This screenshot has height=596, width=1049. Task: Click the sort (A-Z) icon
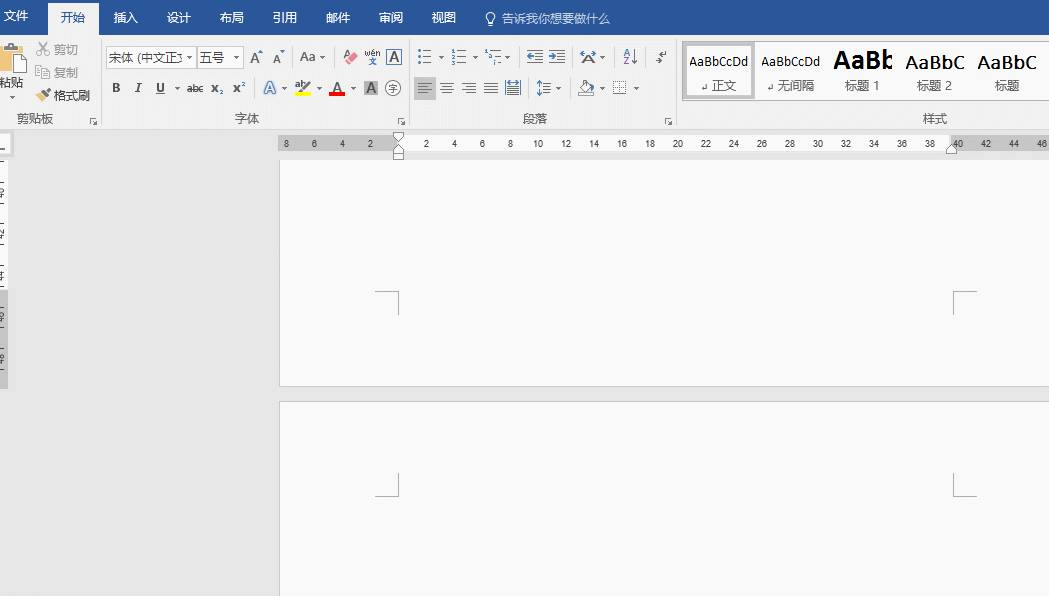point(630,57)
